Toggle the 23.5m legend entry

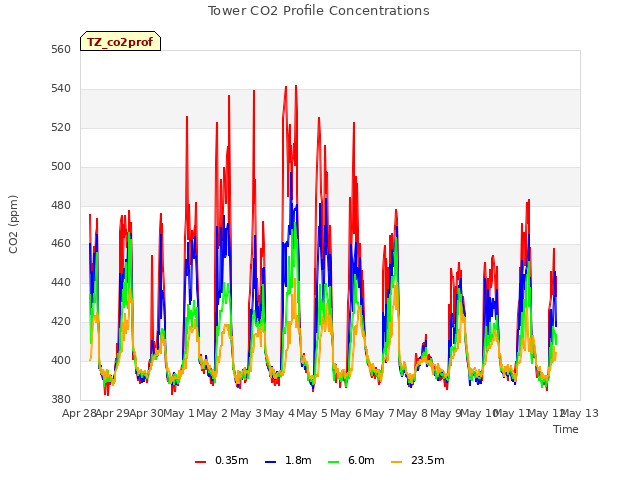point(418,460)
